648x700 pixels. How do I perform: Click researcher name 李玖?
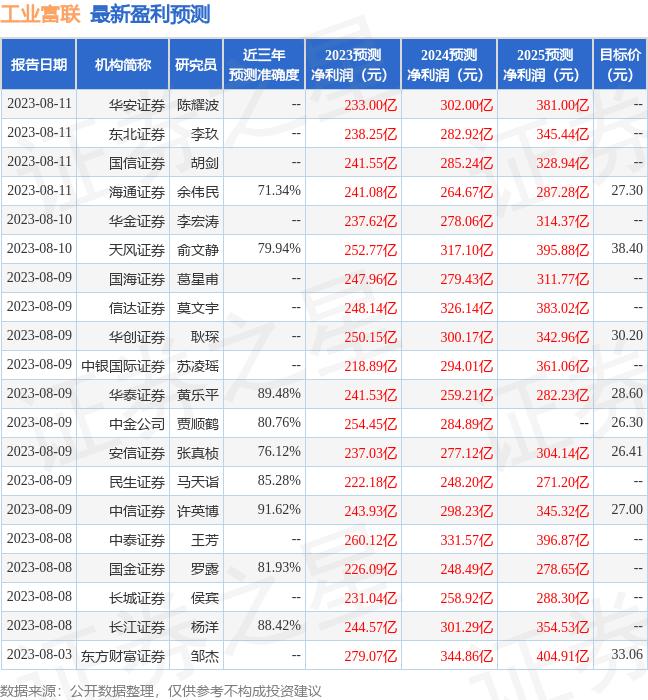click(x=205, y=134)
